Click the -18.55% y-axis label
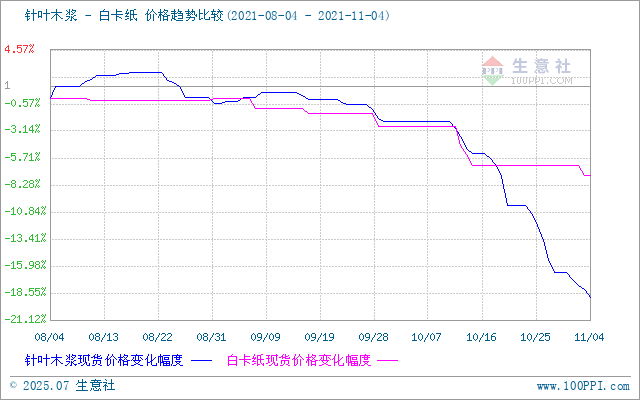 click(25, 293)
